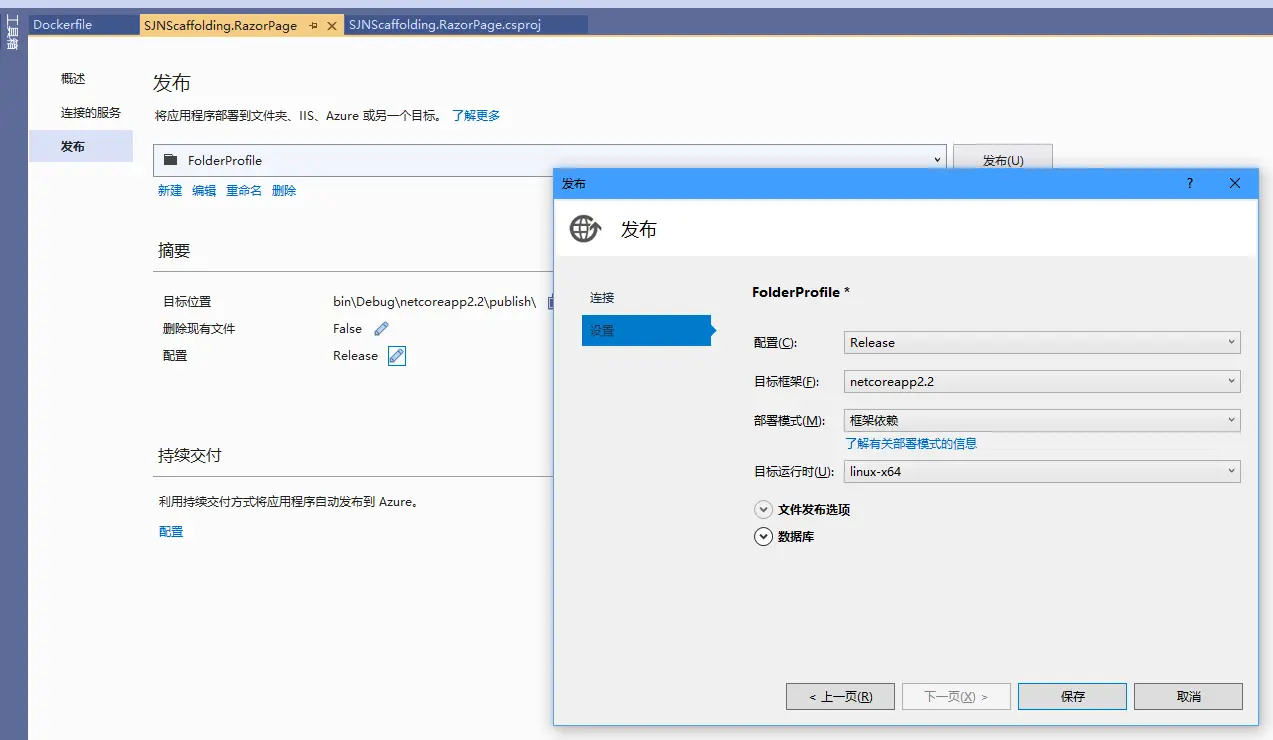Click the 配置 link under 持续交付

(171, 532)
